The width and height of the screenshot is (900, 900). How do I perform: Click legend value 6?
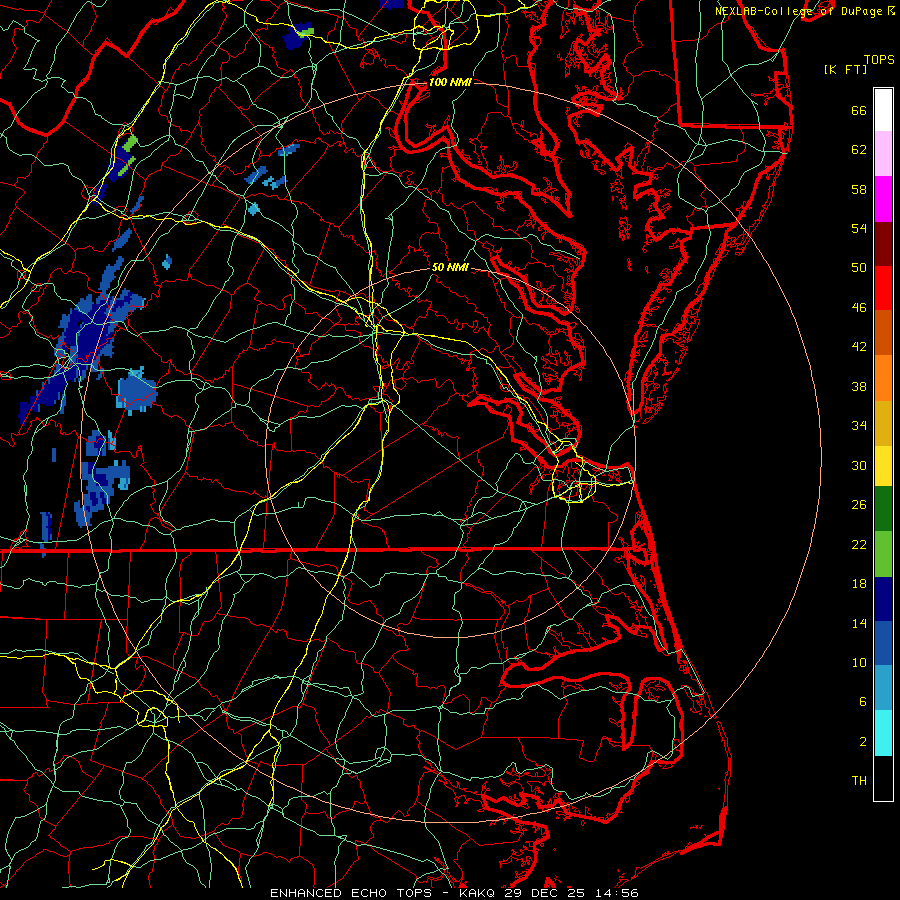(863, 701)
